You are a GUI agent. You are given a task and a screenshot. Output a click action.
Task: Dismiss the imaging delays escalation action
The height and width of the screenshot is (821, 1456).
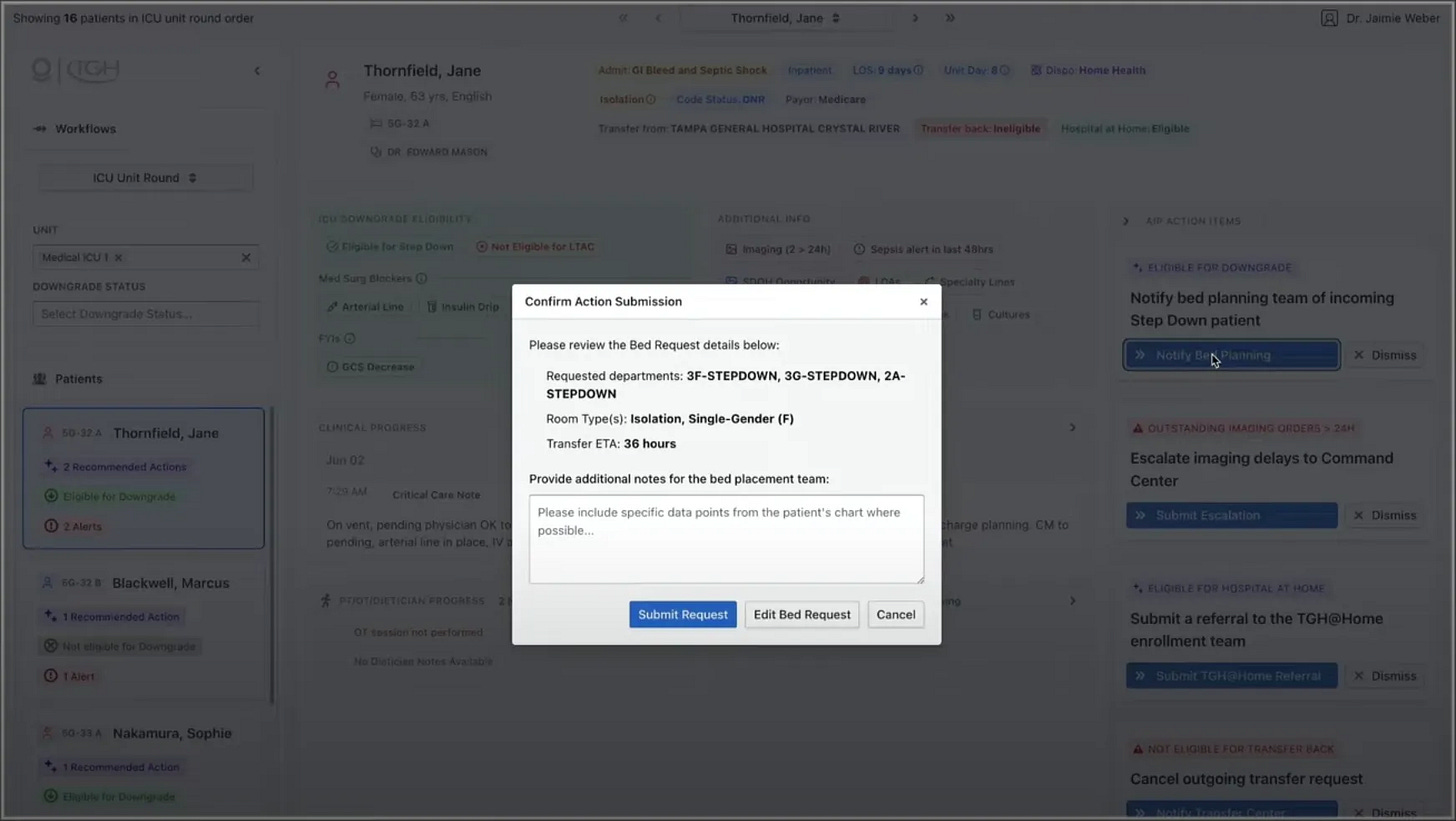coord(1384,515)
